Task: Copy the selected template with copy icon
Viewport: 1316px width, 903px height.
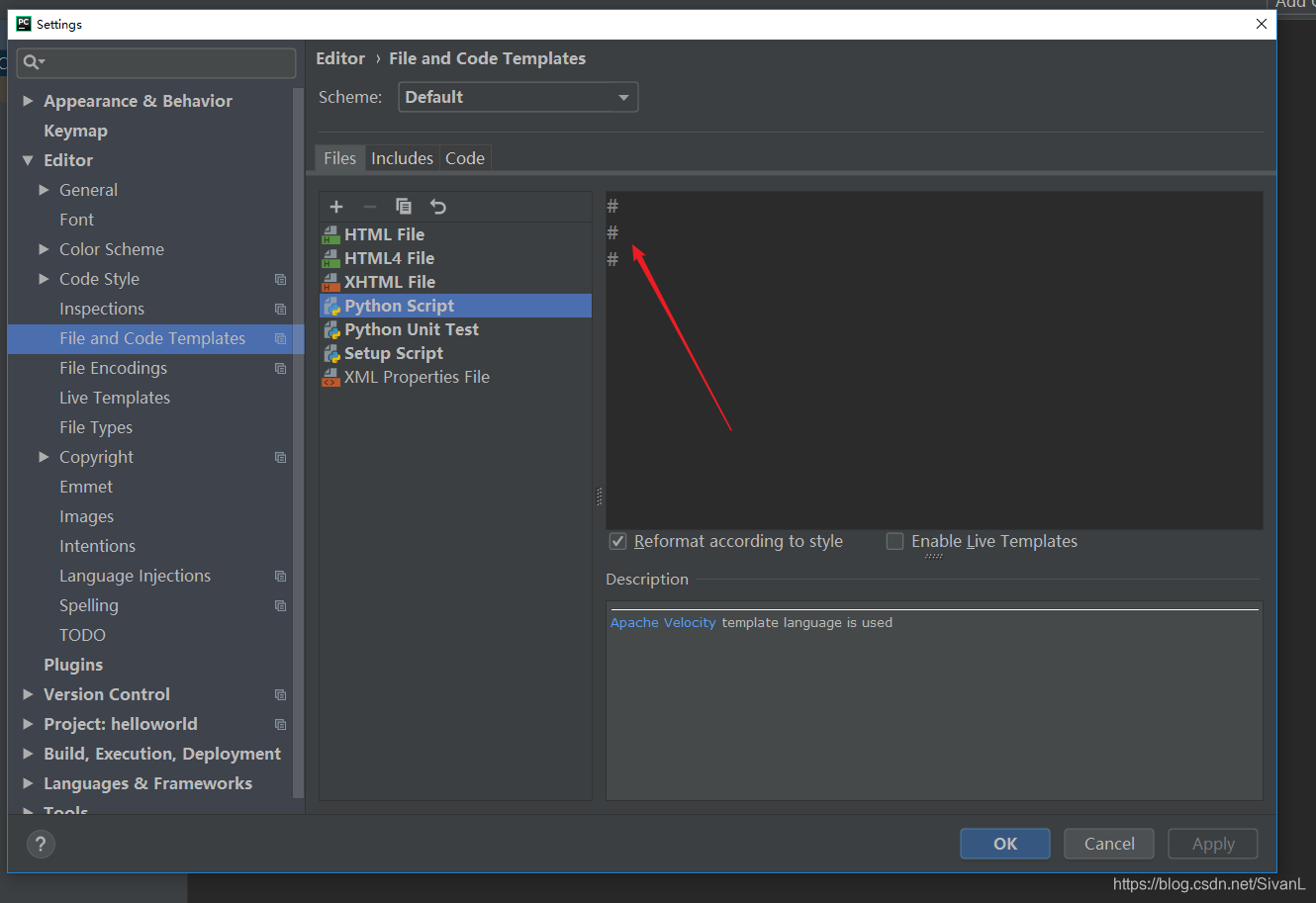Action: pos(404,207)
